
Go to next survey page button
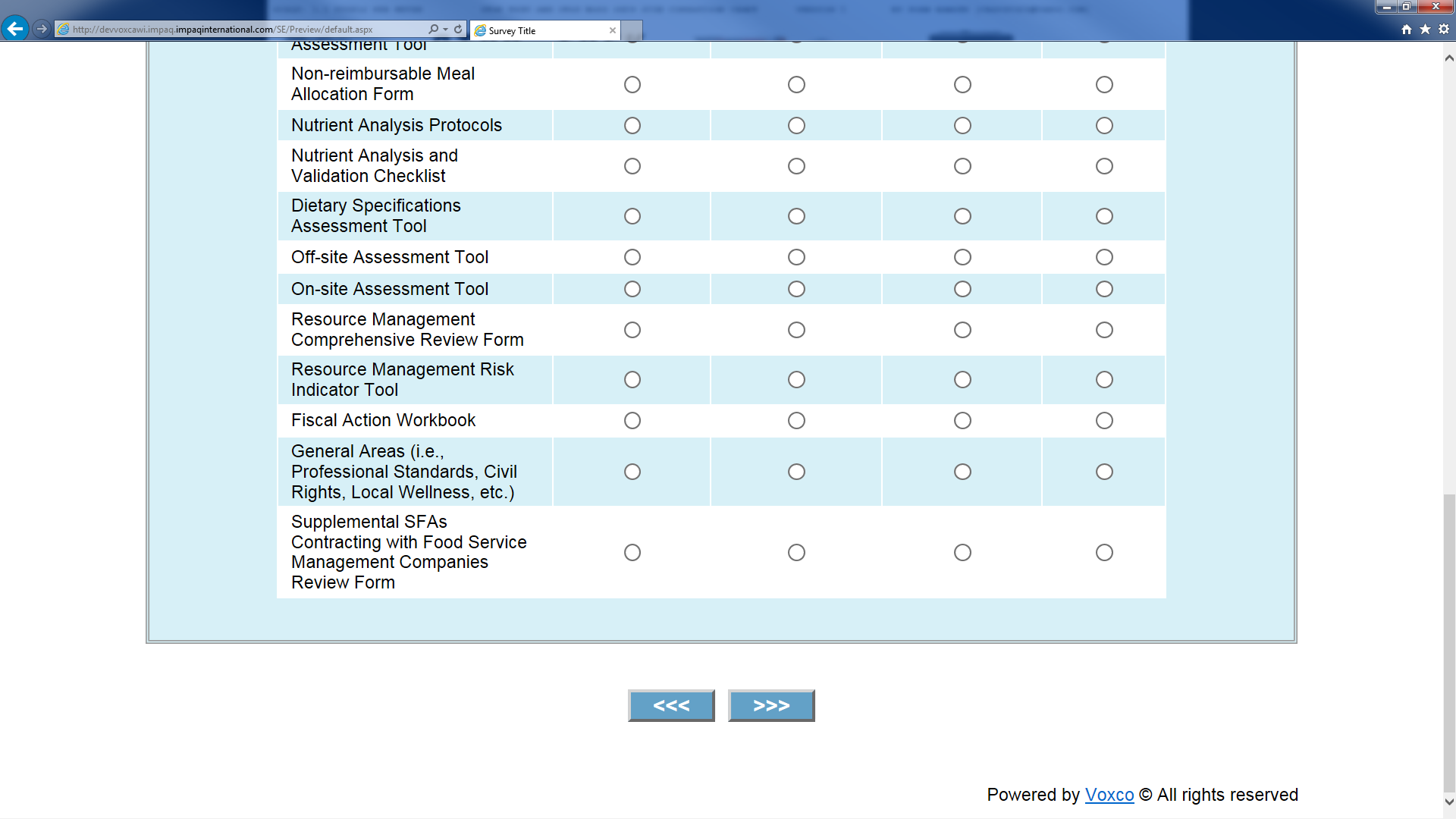(771, 705)
